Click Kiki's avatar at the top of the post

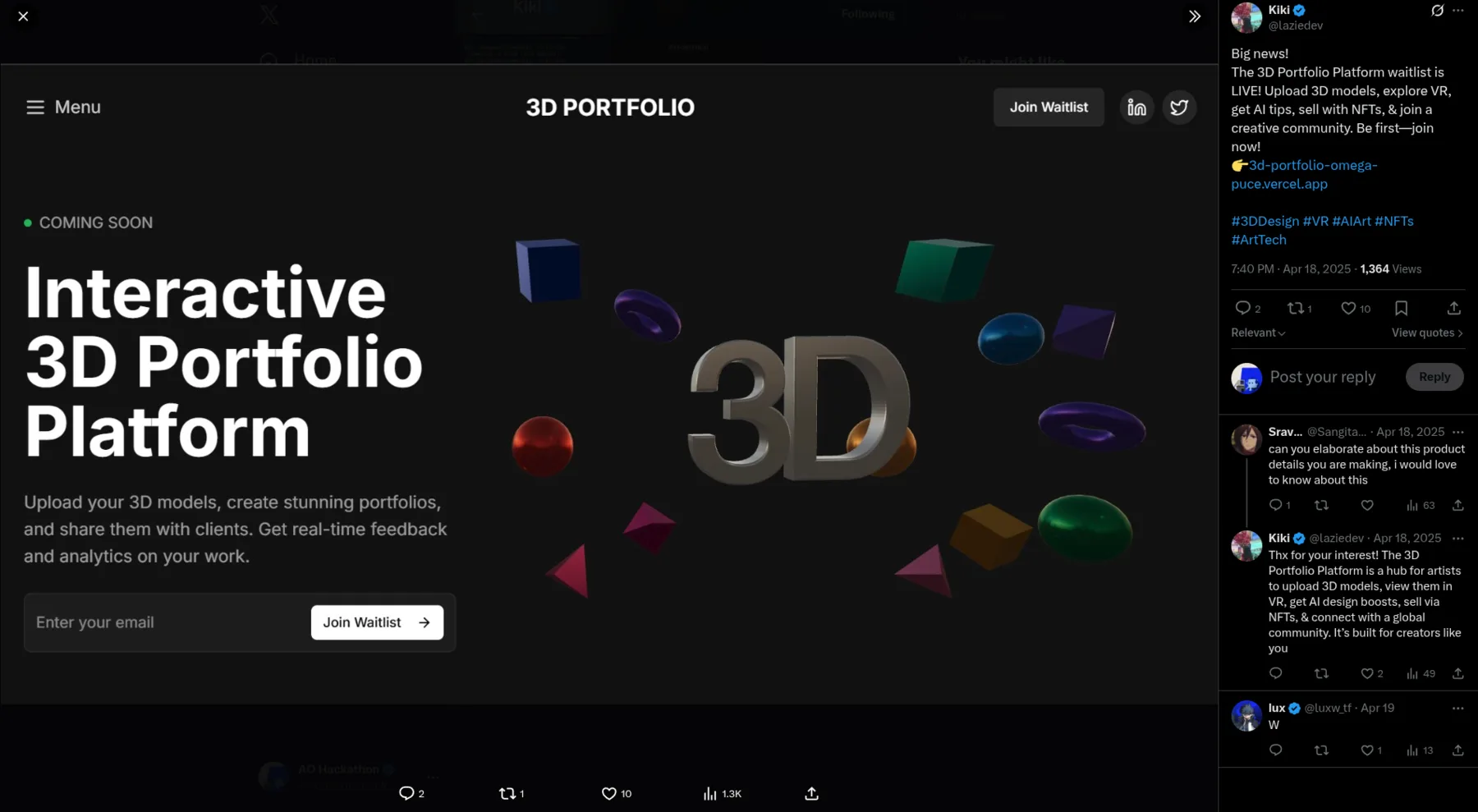tap(1246, 17)
